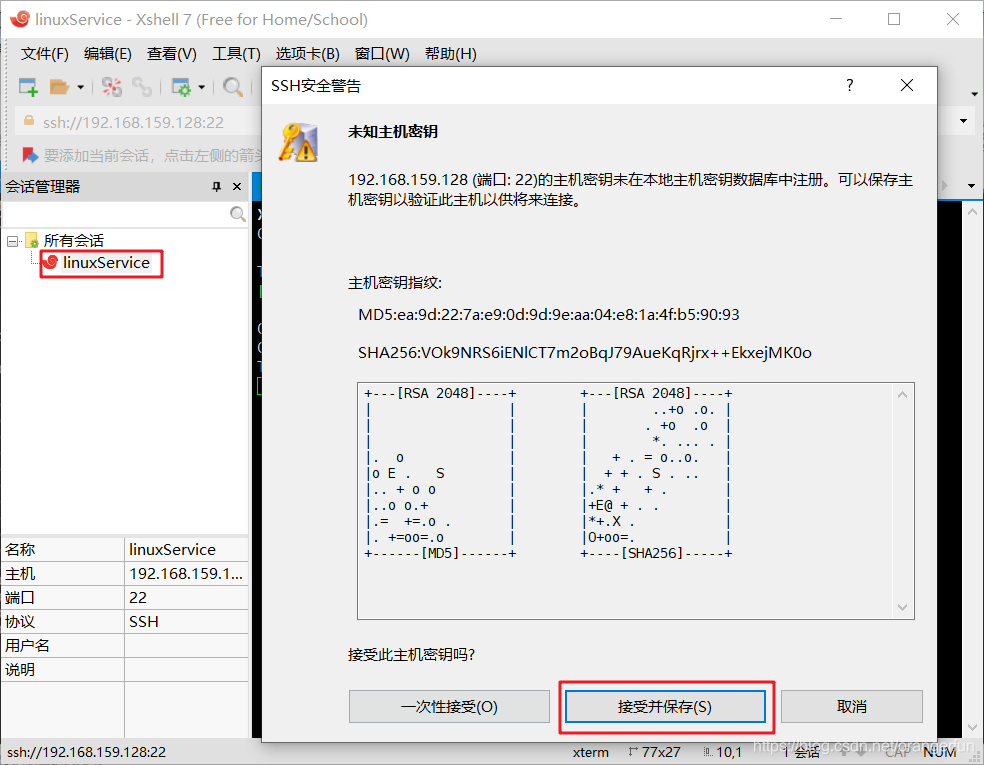
Task: Open the 文件(F) menu
Action: pyautogui.click(x=45, y=54)
